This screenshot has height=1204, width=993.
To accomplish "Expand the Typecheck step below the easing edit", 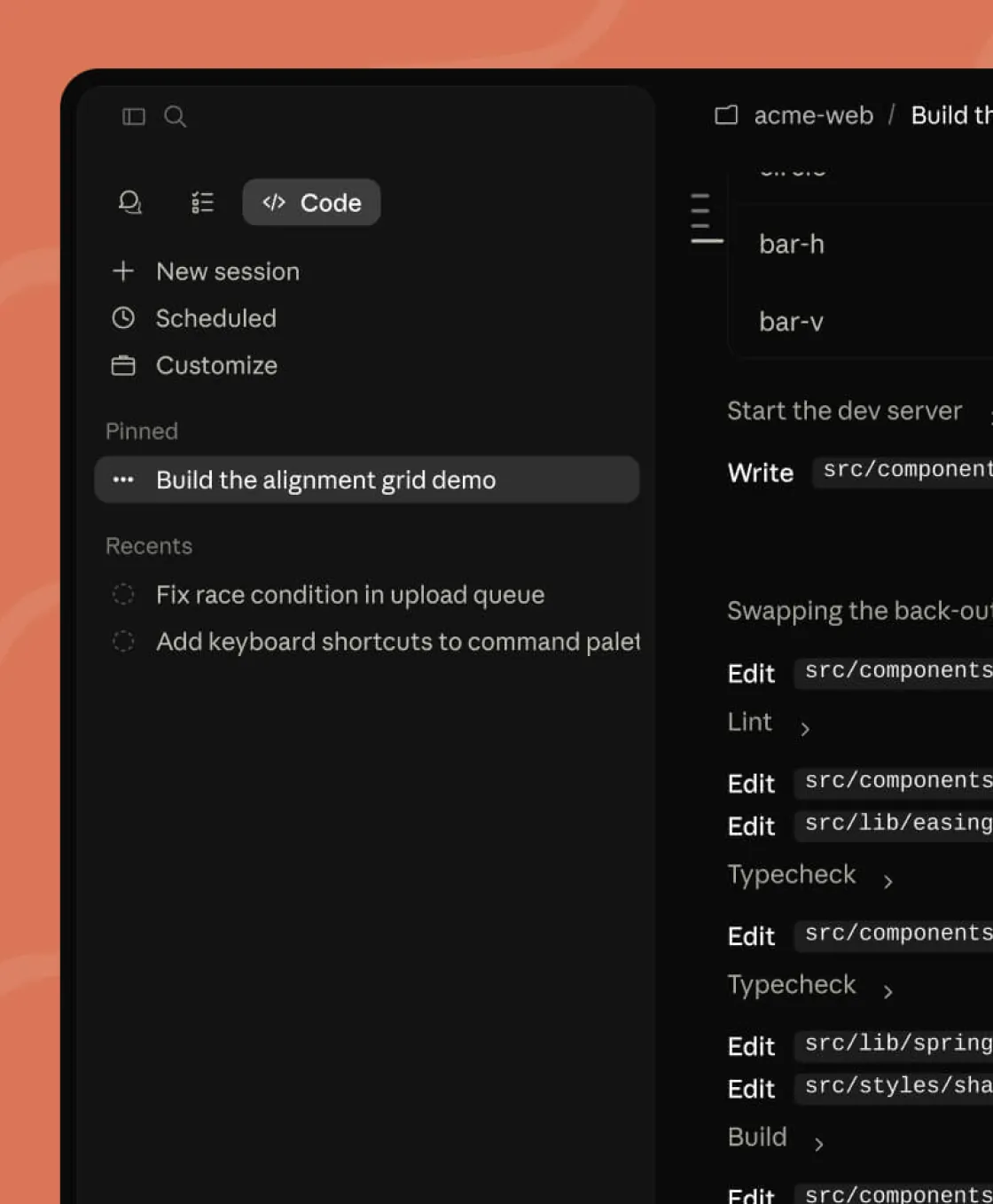I will click(x=809, y=875).
